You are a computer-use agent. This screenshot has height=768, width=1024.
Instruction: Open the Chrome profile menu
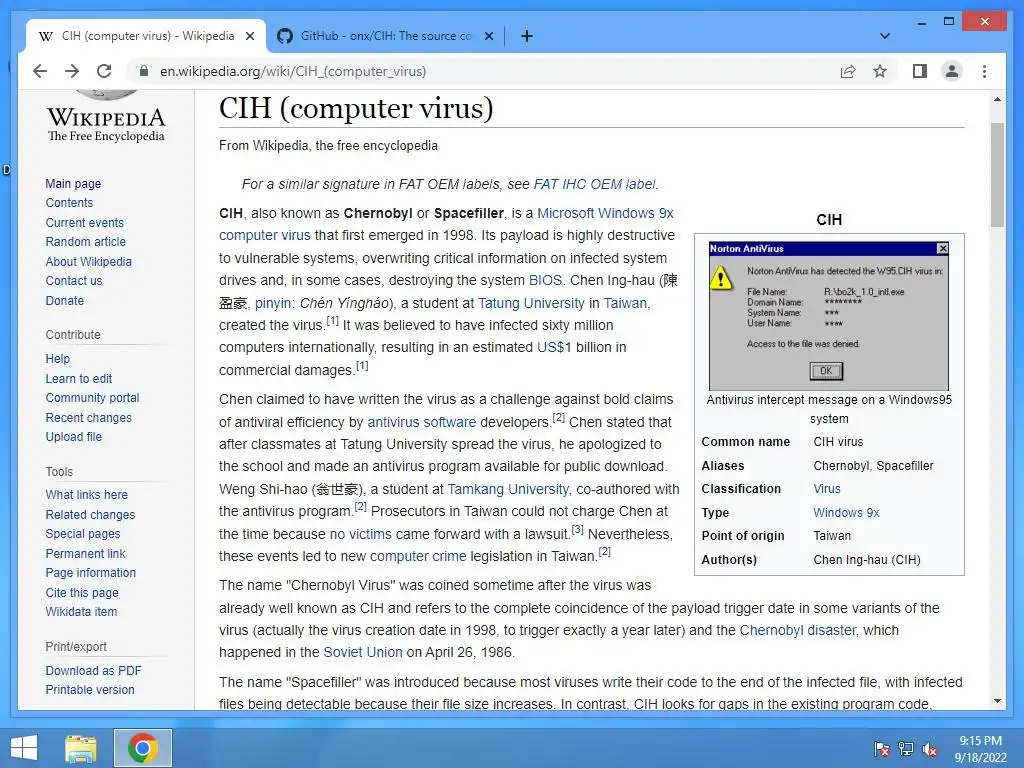[952, 71]
